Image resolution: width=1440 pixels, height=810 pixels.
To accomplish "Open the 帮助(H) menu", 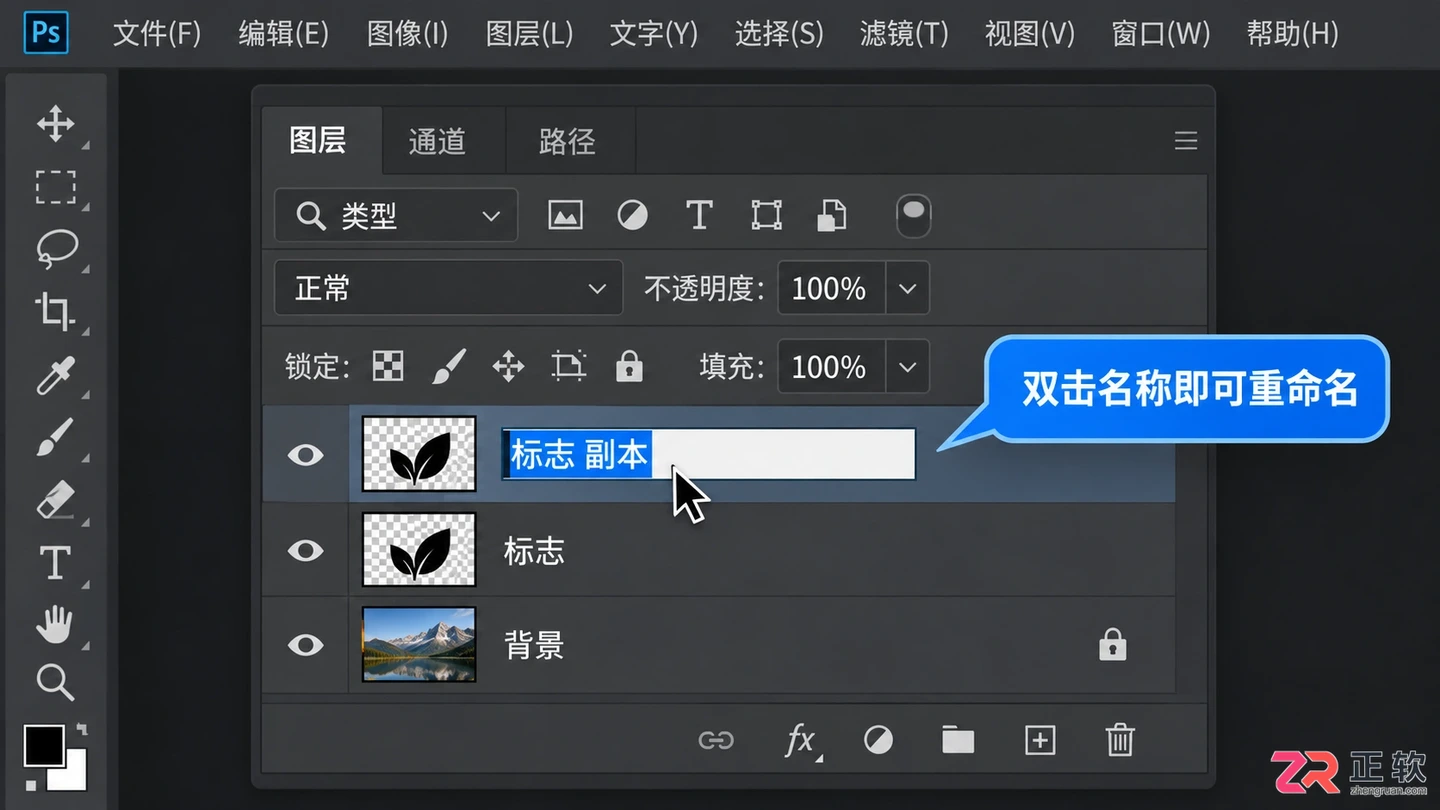I will [1292, 34].
